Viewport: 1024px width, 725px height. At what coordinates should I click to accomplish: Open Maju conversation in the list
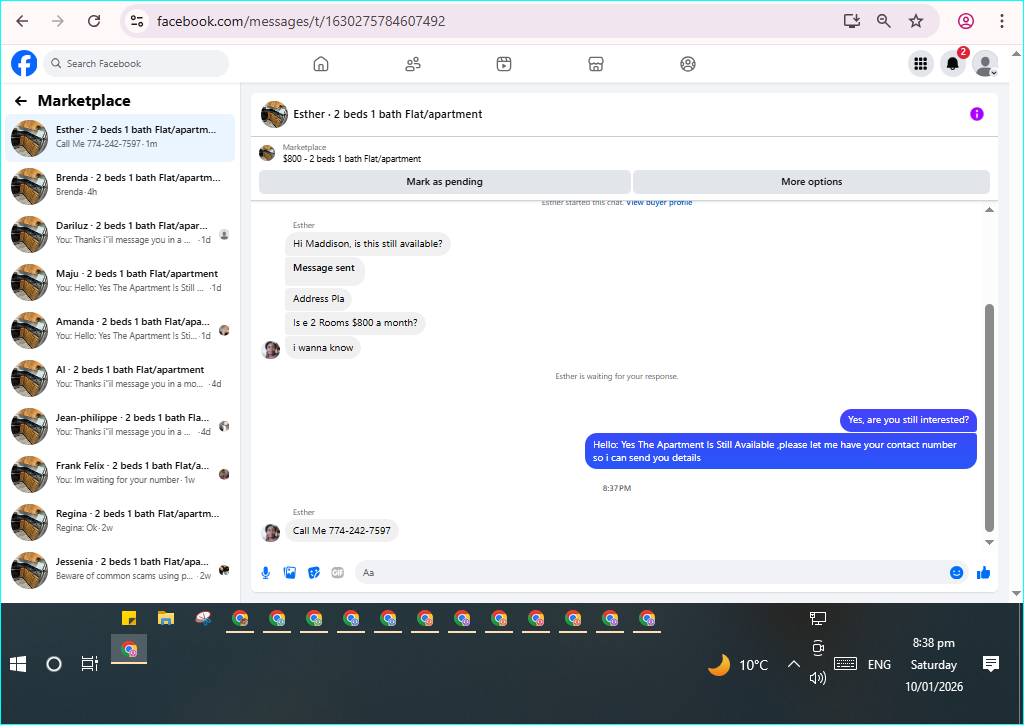tap(120, 282)
